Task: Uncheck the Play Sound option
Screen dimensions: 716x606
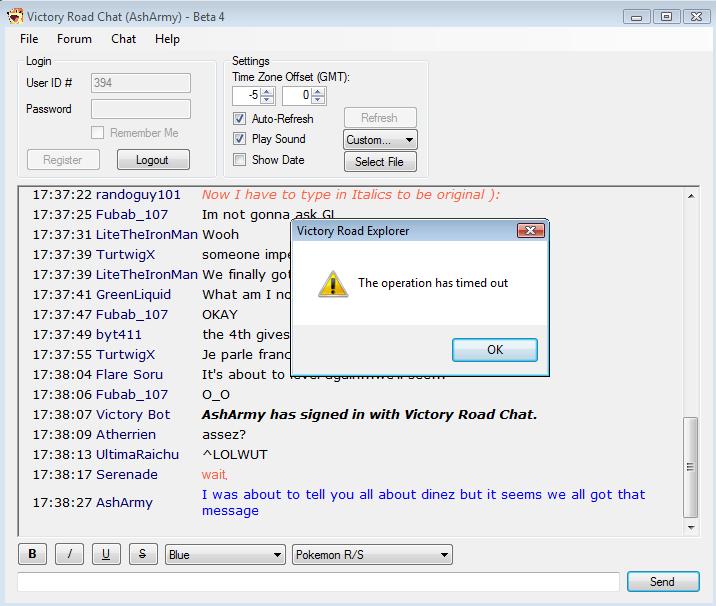Action: 239,139
